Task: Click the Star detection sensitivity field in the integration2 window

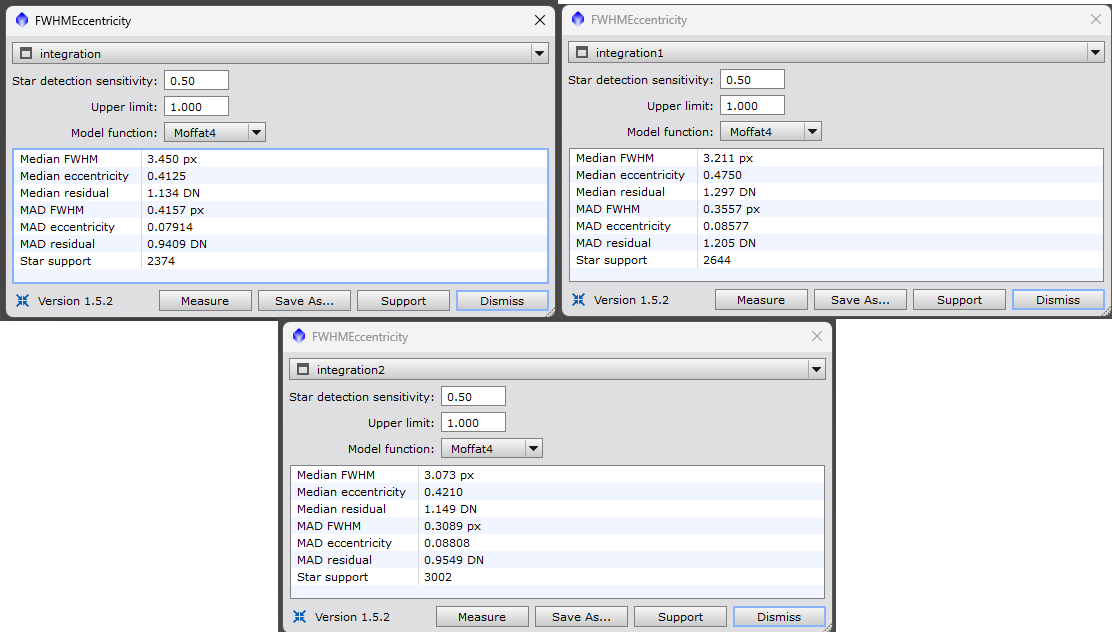Action: 474,397
